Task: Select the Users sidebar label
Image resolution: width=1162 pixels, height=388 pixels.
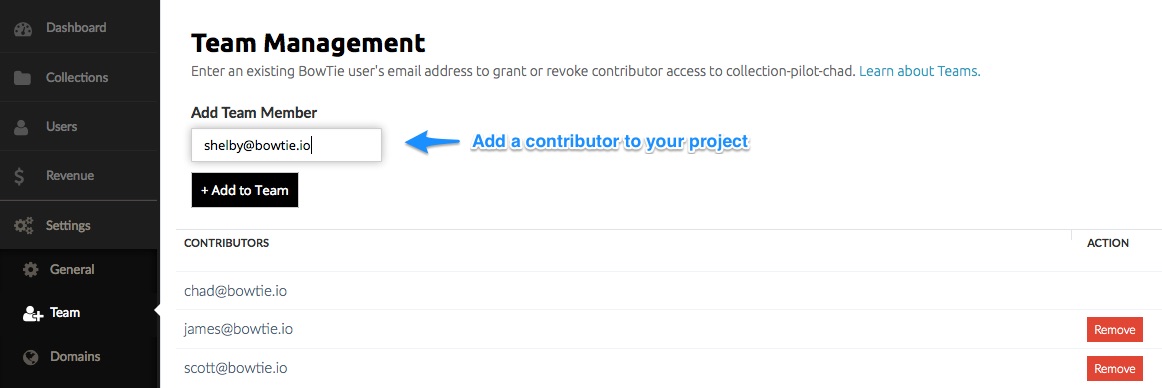Action: pos(62,126)
